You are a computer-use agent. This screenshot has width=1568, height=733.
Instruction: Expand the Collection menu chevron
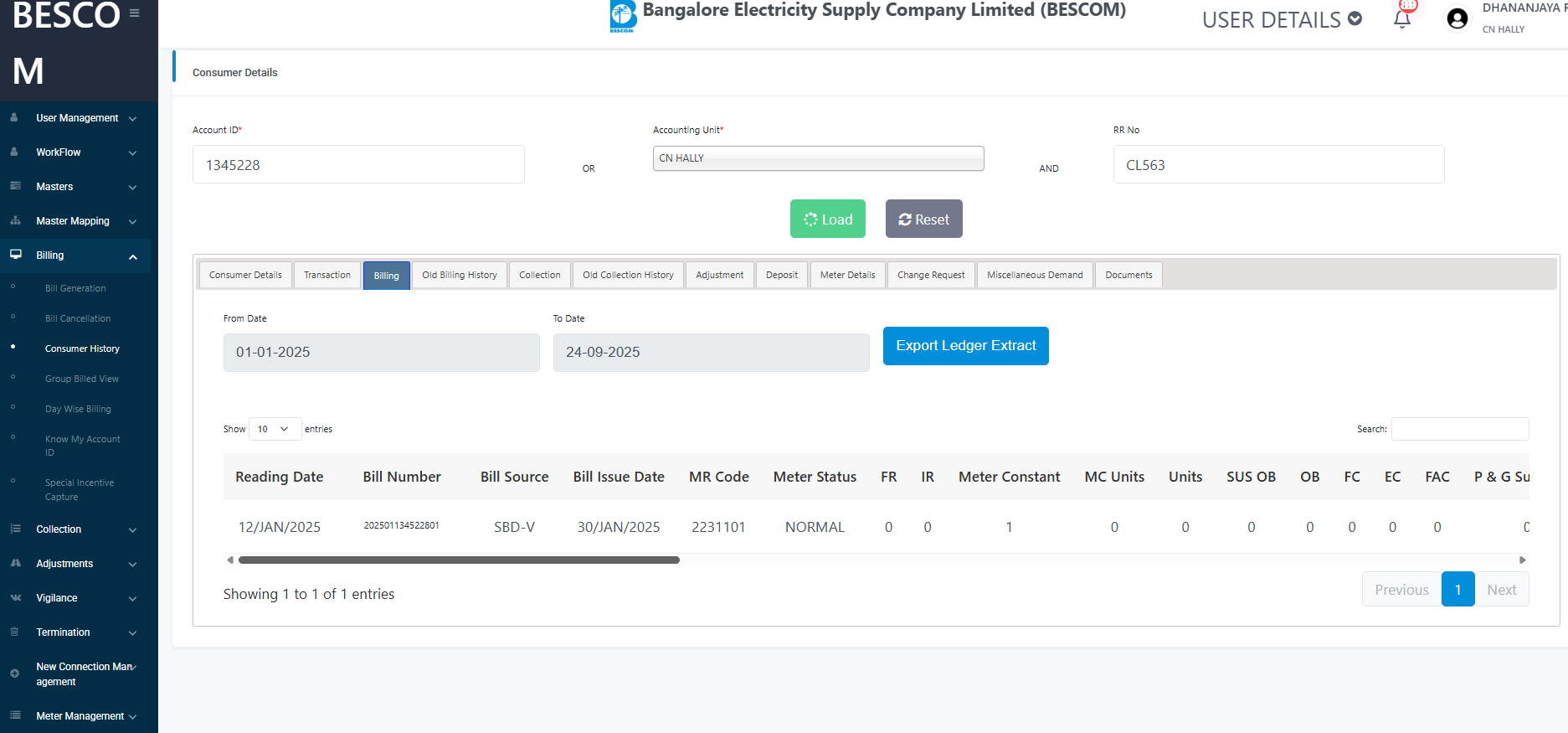click(x=132, y=530)
